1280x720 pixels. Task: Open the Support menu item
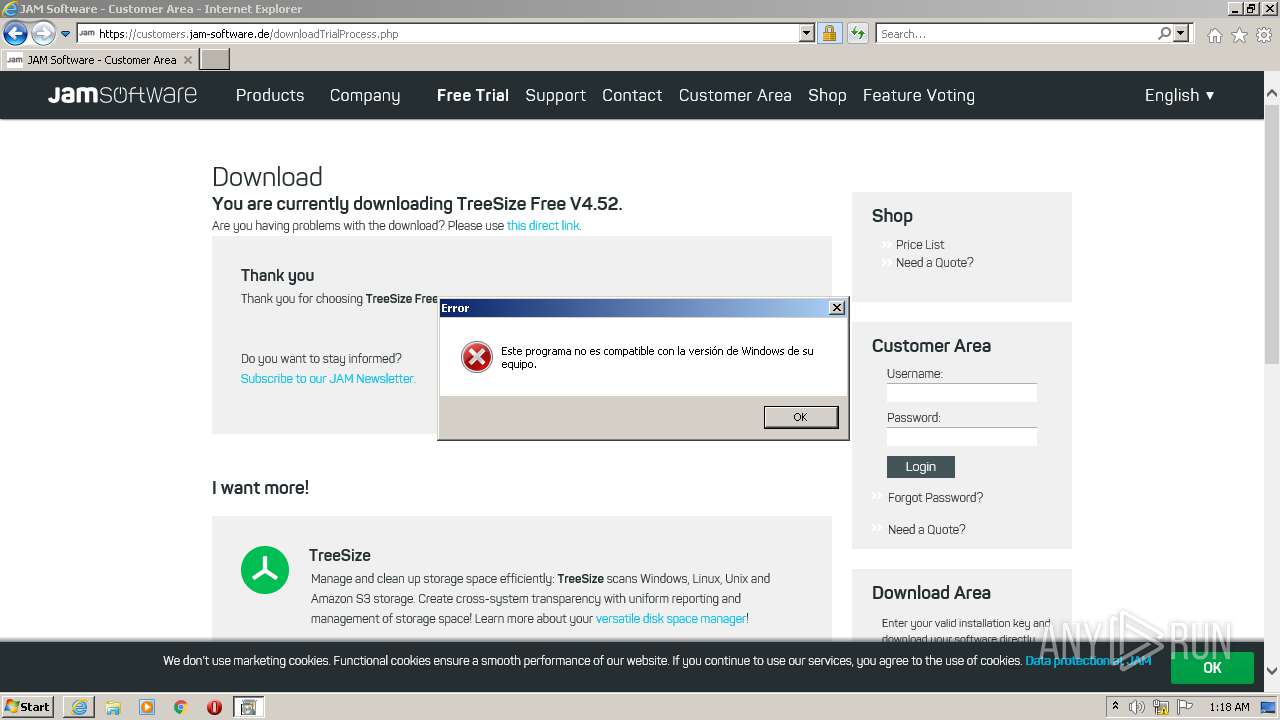555,95
